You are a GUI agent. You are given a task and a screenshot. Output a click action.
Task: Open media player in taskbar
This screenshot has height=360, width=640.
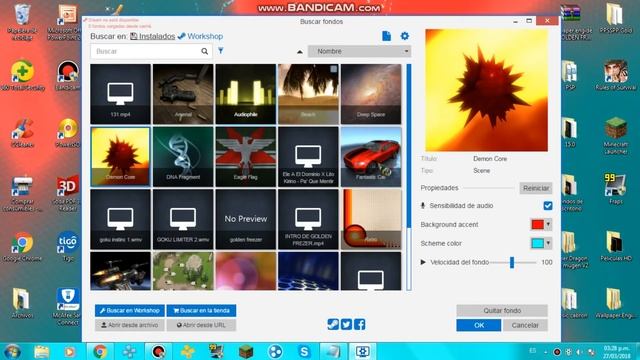coord(70,351)
